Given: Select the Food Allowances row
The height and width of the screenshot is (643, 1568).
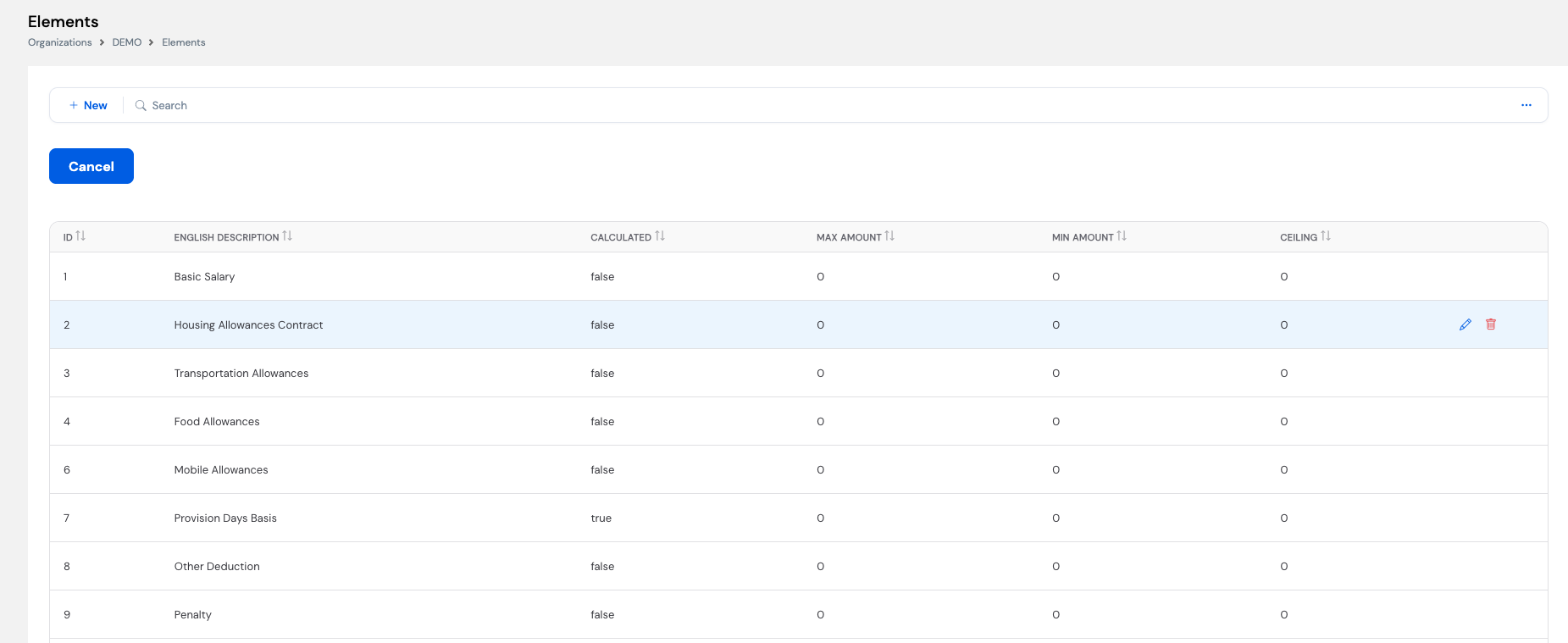Looking at the screenshot, I should [x=799, y=421].
